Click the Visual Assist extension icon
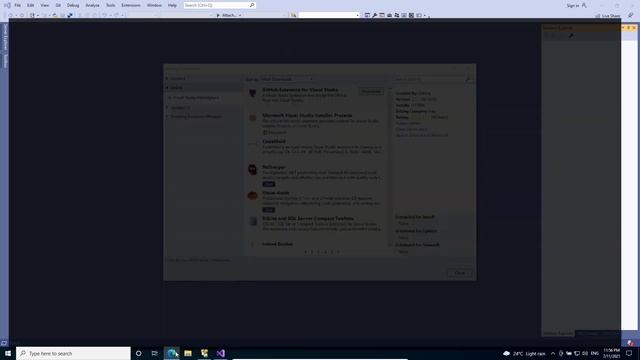The height and width of the screenshot is (360, 640). tap(253, 196)
